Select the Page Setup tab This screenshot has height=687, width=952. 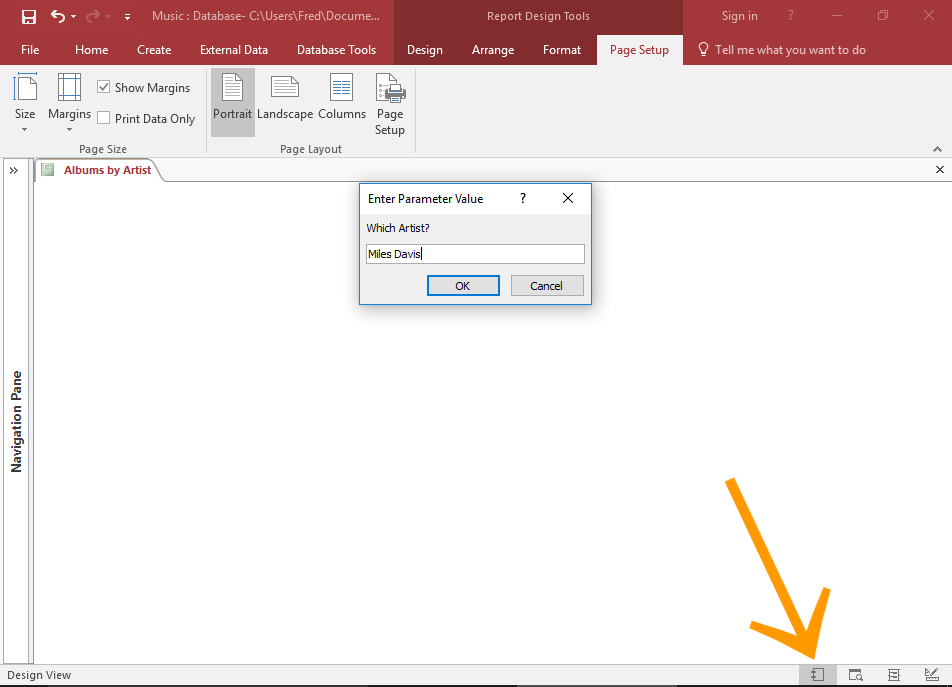pos(639,50)
